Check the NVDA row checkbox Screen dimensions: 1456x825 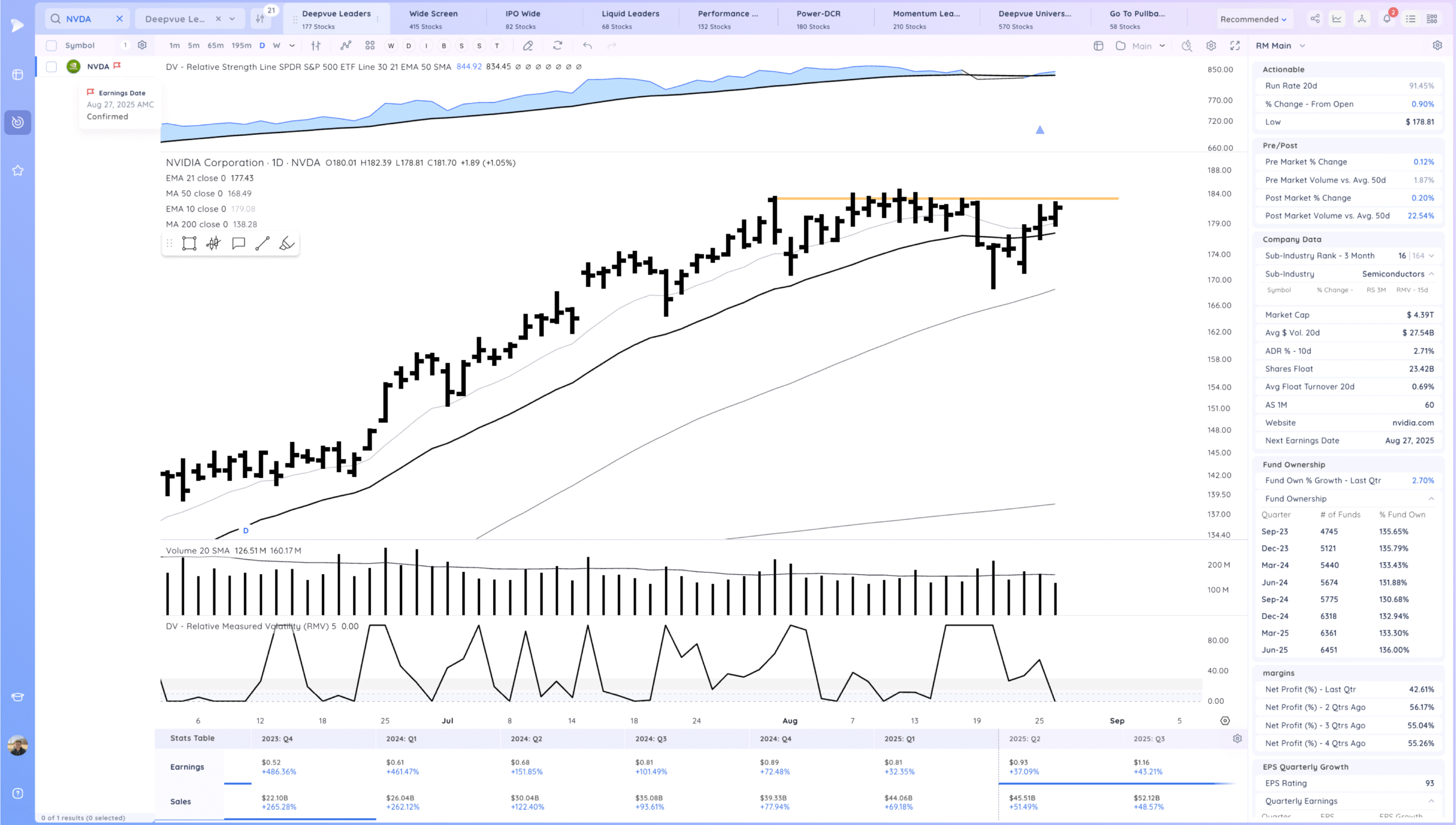(x=51, y=67)
